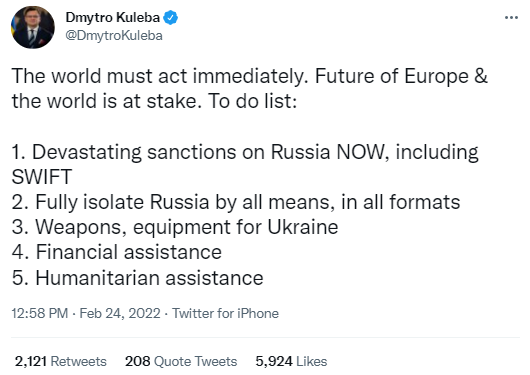Click the 'Weapons, equipment for Ukraine' line
The width and height of the screenshot is (530, 375).
(175, 227)
